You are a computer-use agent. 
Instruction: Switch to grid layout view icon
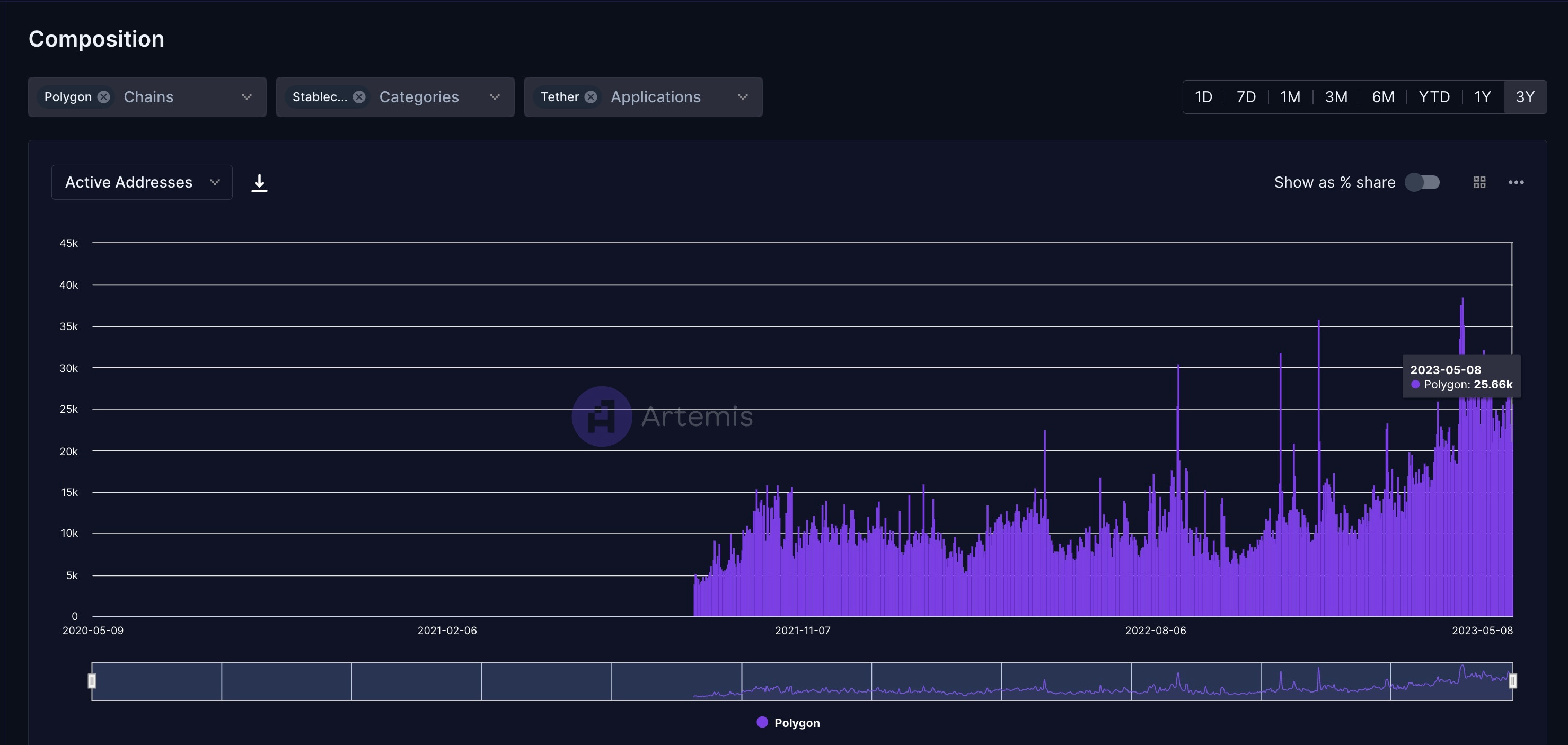click(x=1479, y=182)
